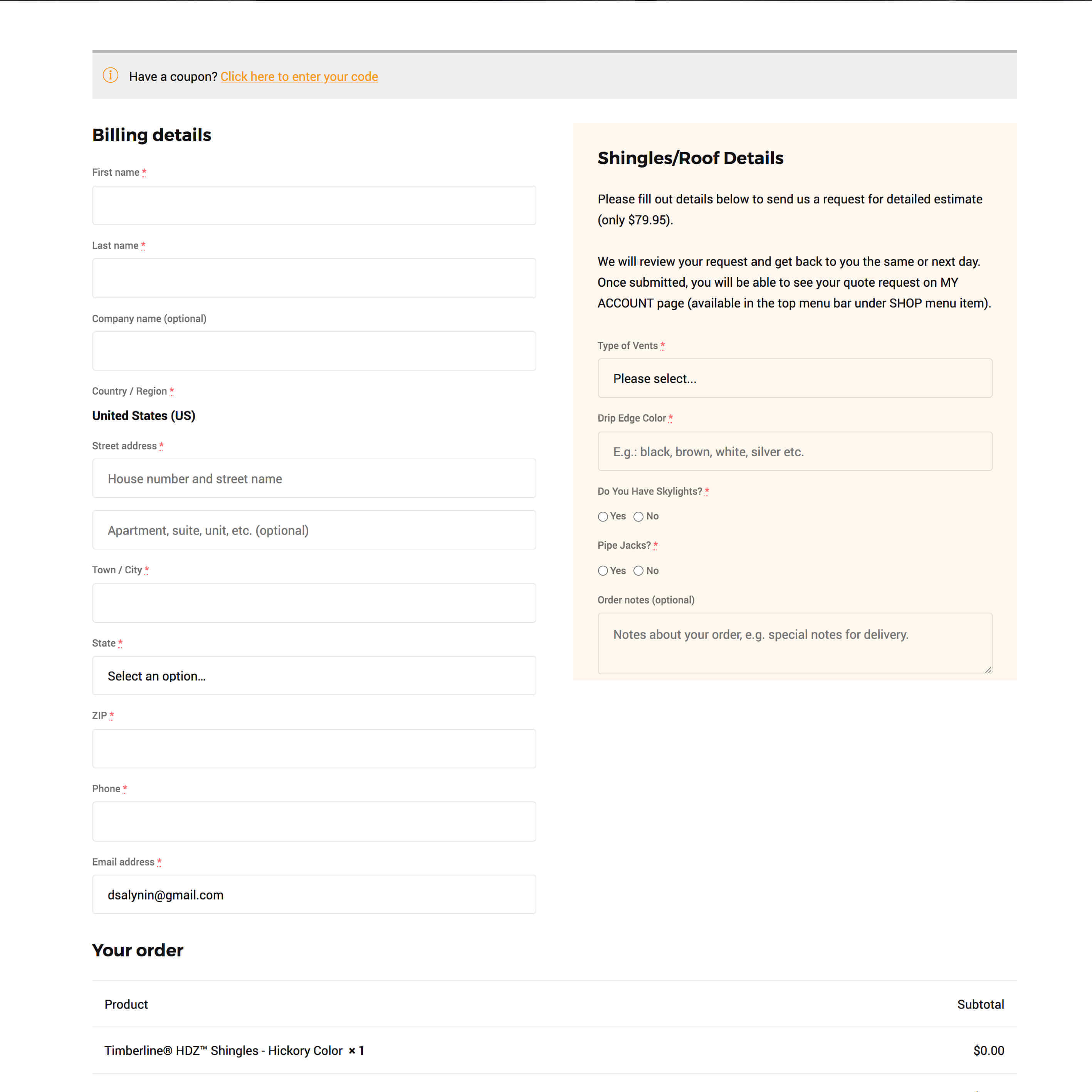Choose No for Pipe Jacks
1092x1092 pixels.
coord(639,571)
